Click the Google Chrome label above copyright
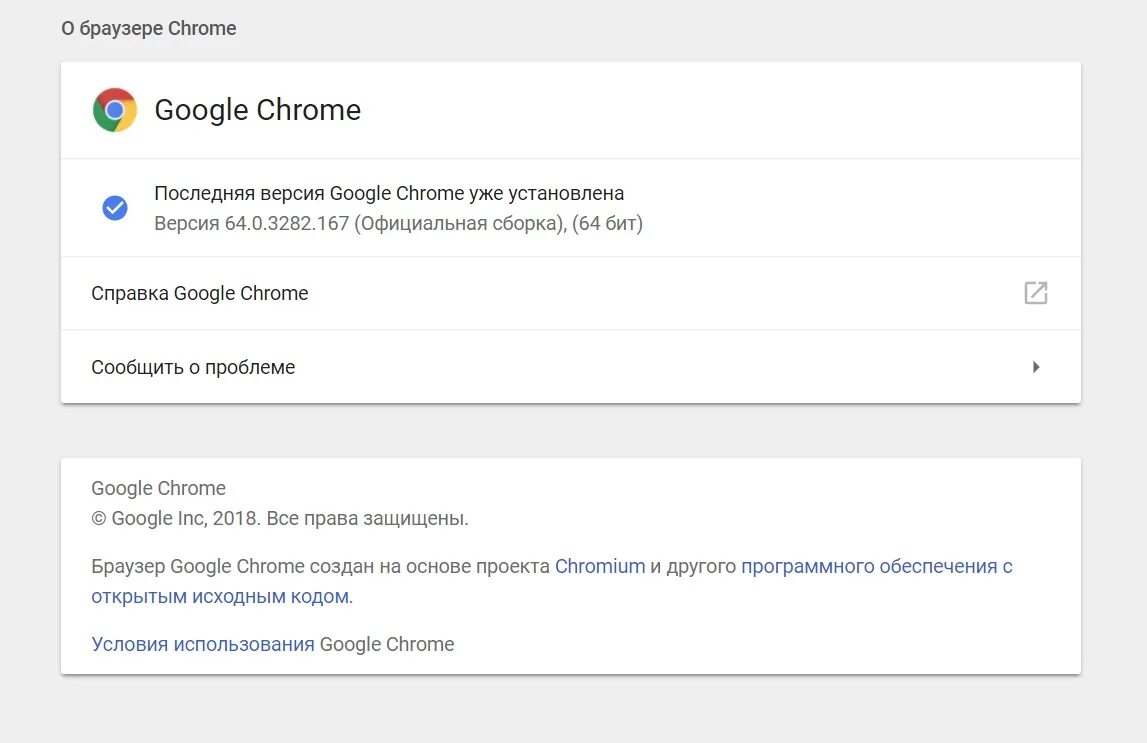Viewport: 1147px width, 743px height. 158,488
